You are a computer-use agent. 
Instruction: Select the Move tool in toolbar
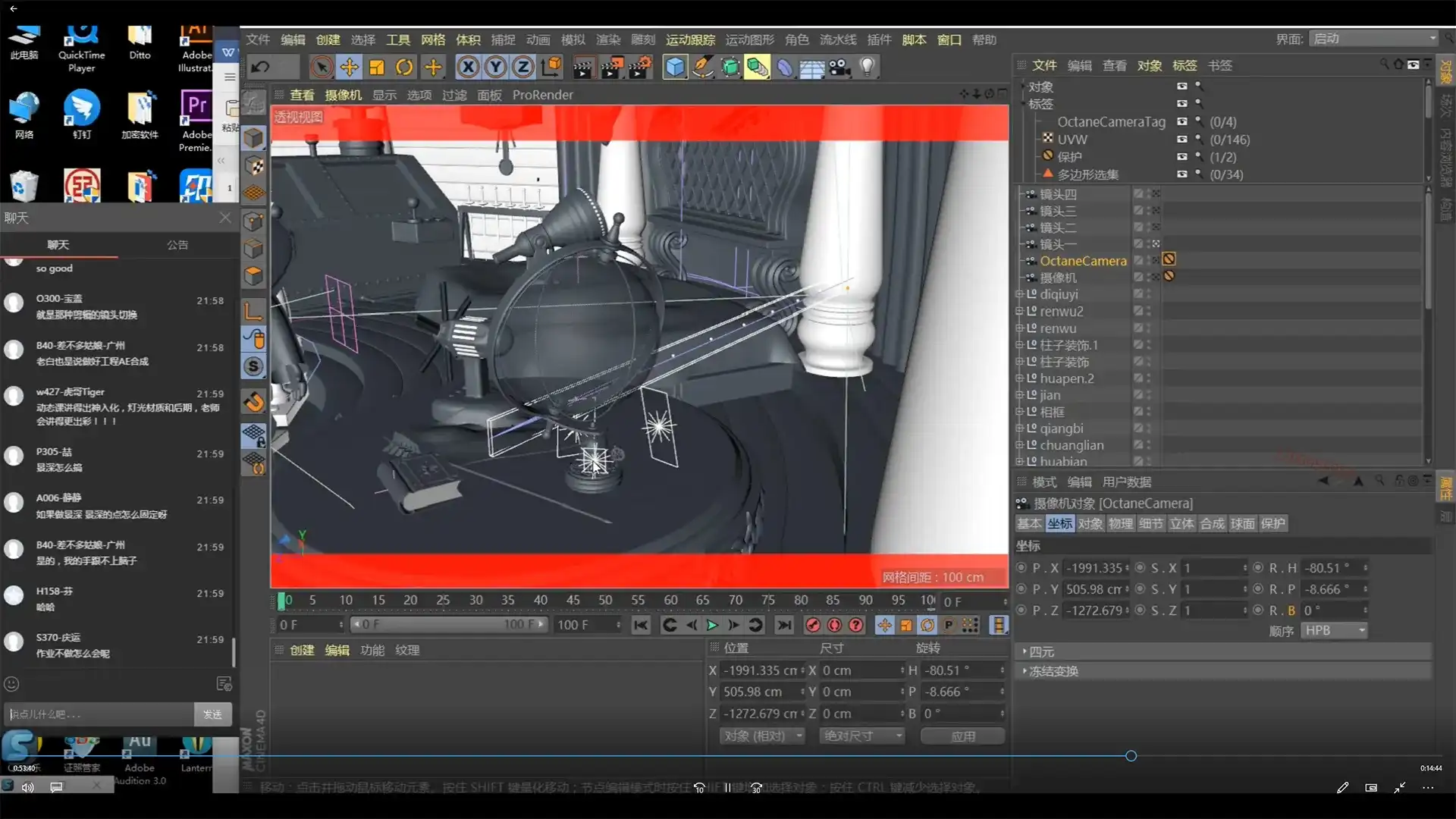[x=349, y=67]
